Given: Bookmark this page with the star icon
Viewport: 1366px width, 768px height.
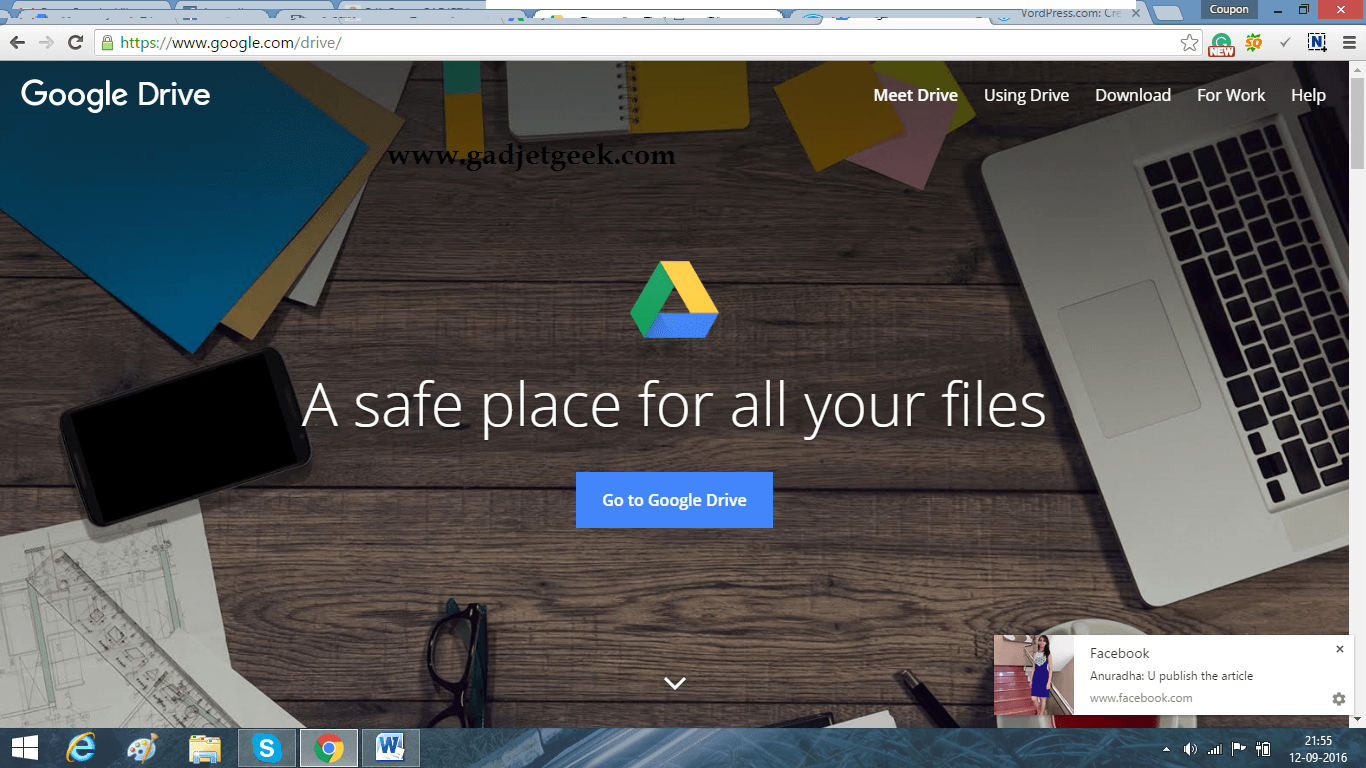Looking at the screenshot, I should [1189, 43].
